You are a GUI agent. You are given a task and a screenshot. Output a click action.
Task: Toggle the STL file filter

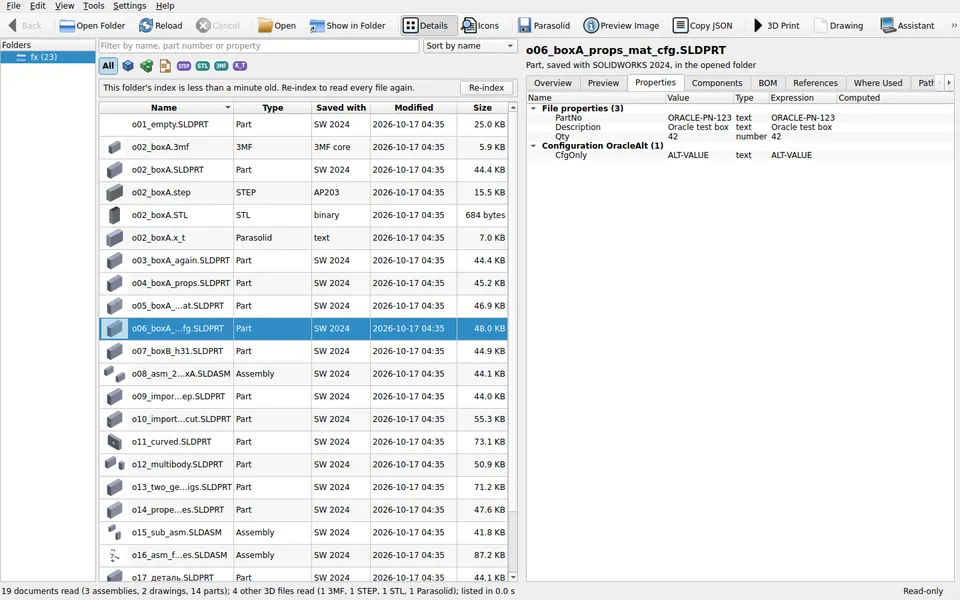203,66
